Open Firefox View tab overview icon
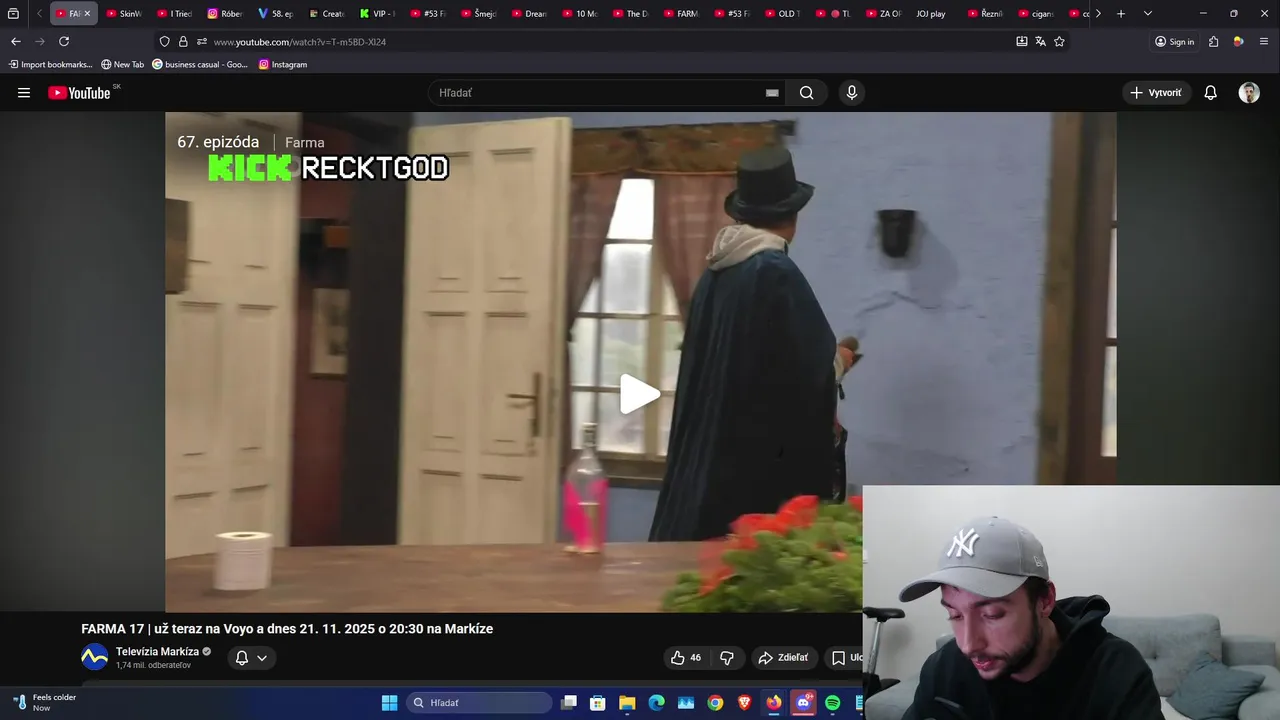Image resolution: width=1280 pixels, height=720 pixels. tap(13, 14)
